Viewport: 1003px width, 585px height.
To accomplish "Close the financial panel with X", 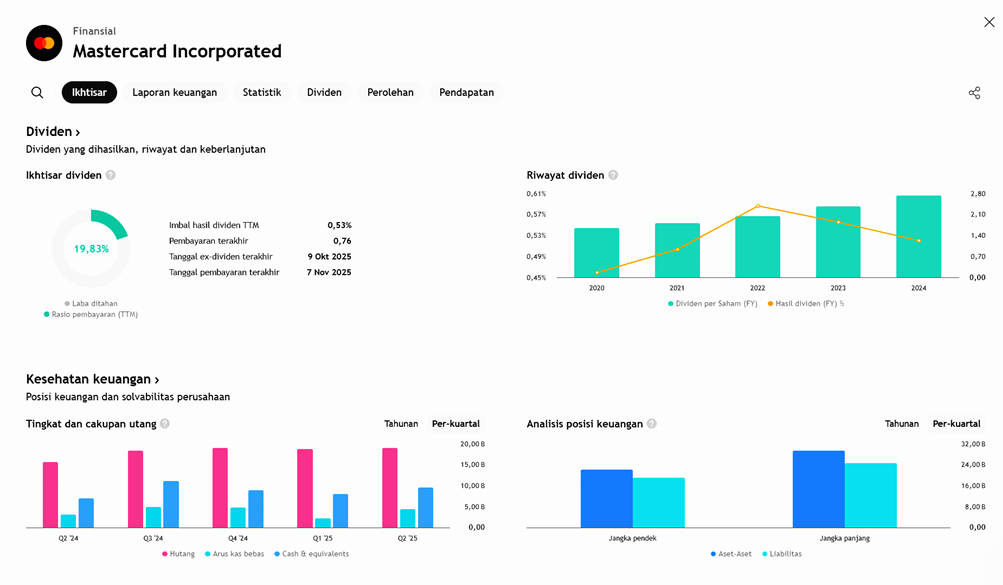I will click(x=989, y=22).
